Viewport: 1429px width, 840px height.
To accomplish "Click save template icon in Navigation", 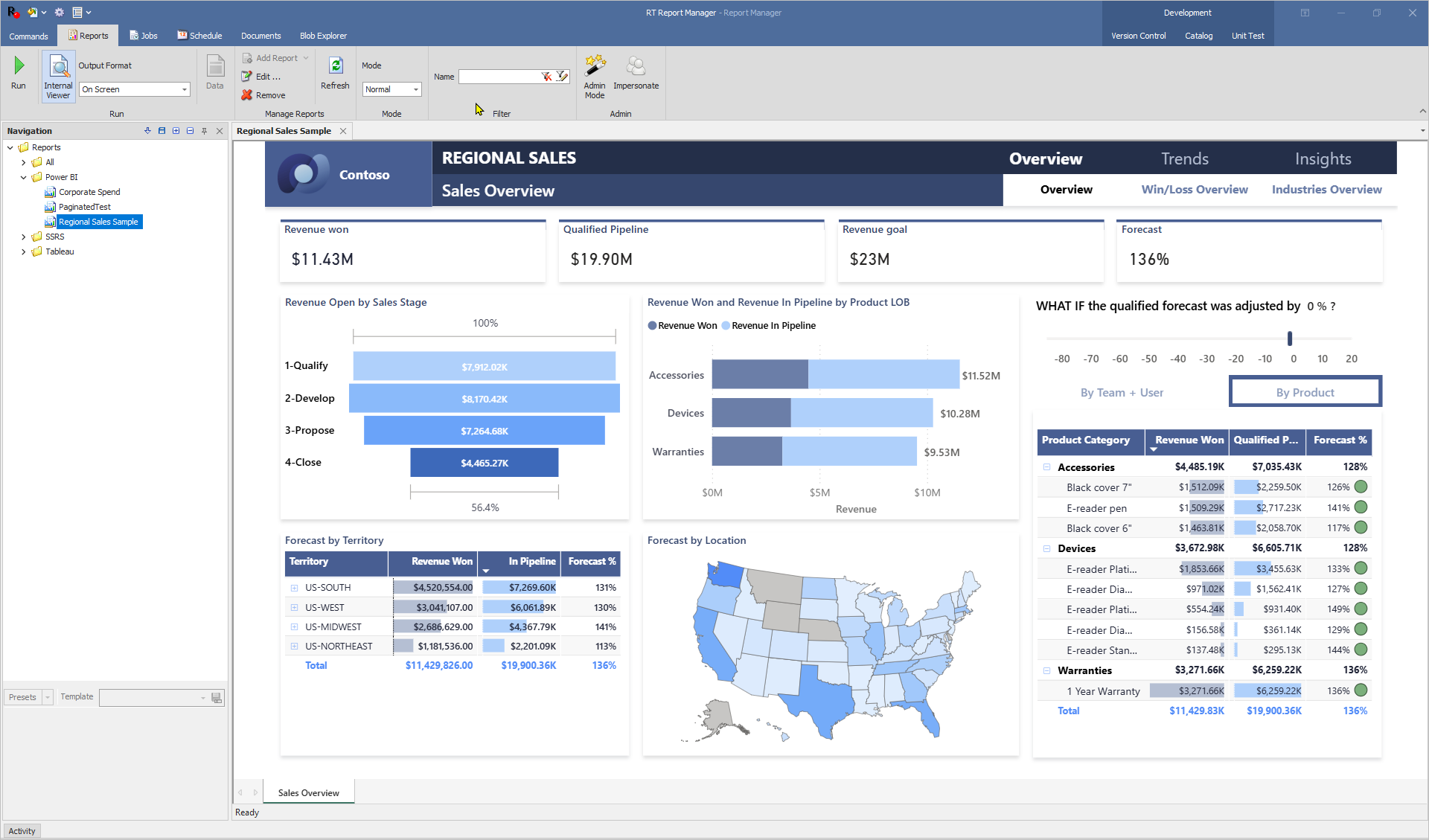I will coord(217,698).
